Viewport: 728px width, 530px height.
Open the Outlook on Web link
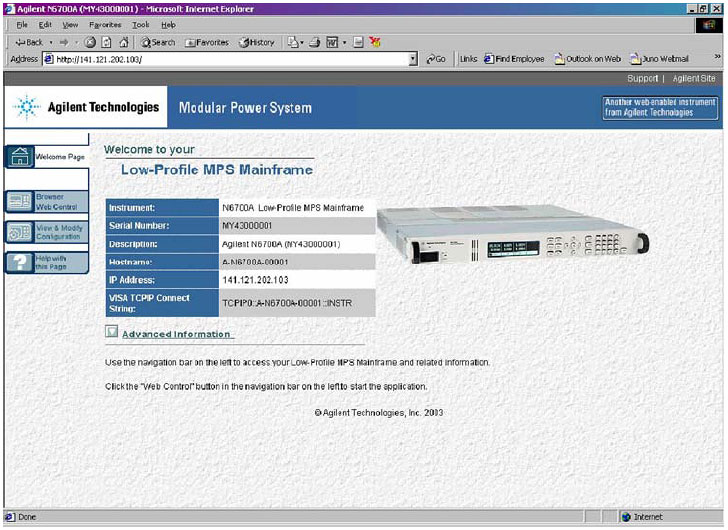coord(588,59)
